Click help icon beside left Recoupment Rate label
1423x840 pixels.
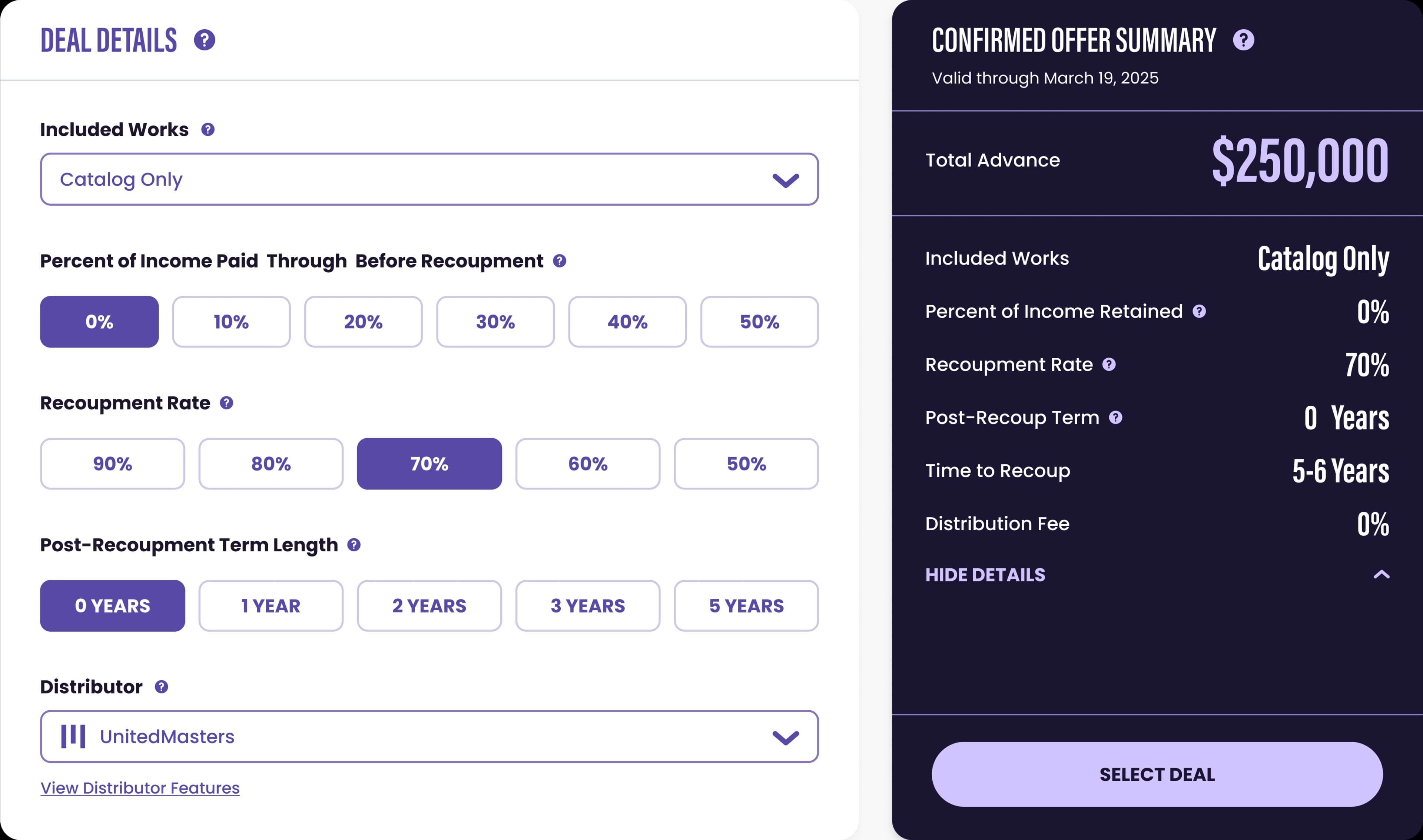(x=226, y=403)
